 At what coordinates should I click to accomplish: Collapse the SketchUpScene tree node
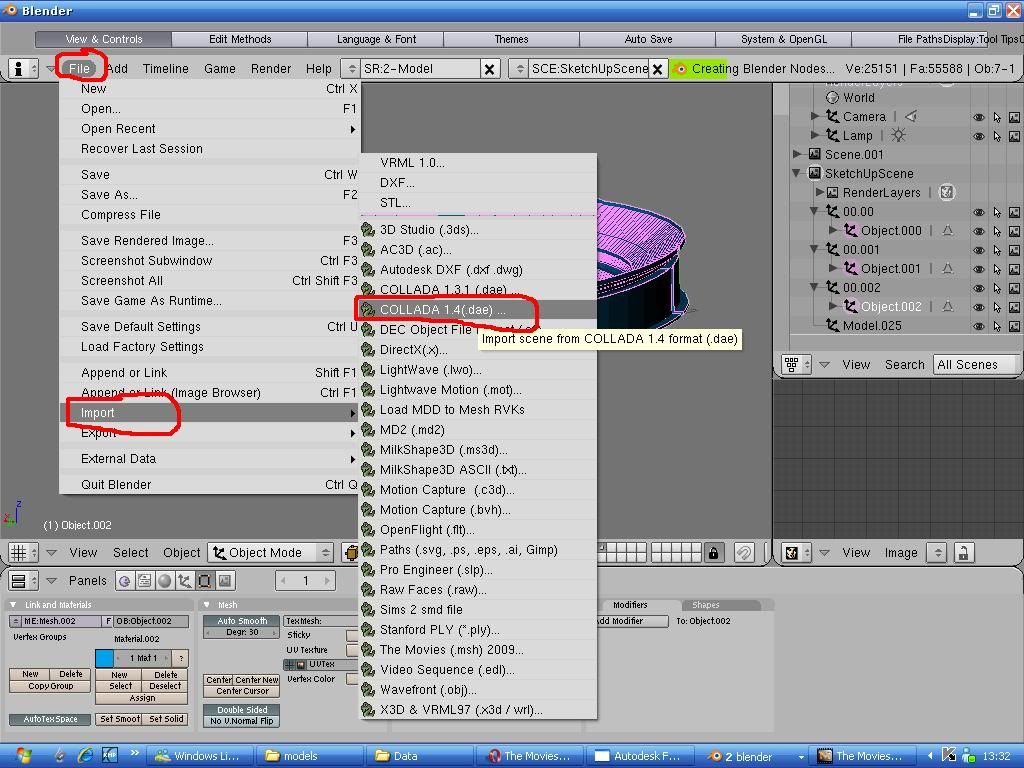tap(797, 173)
